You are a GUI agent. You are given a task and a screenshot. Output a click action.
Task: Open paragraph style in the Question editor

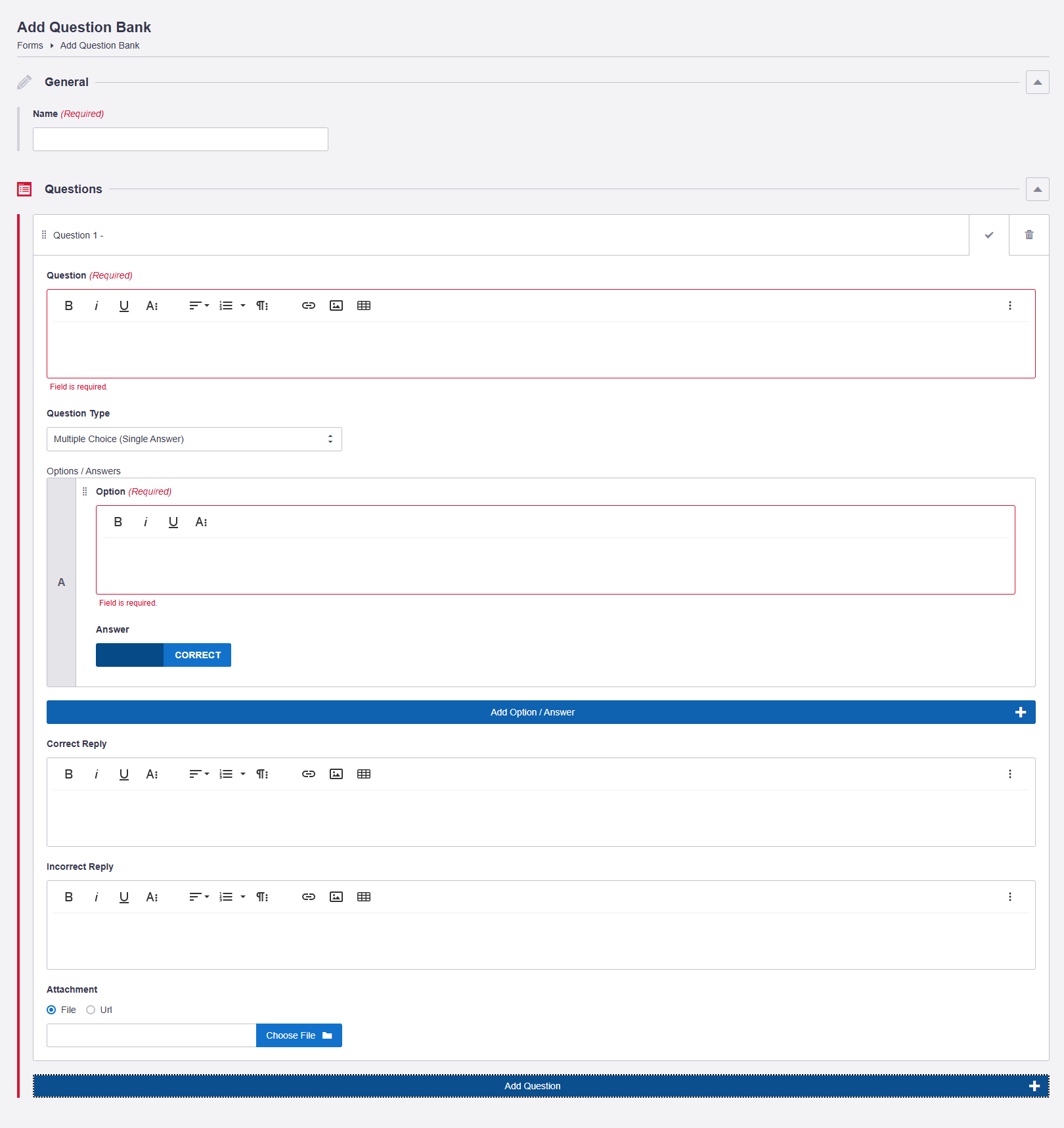(262, 305)
